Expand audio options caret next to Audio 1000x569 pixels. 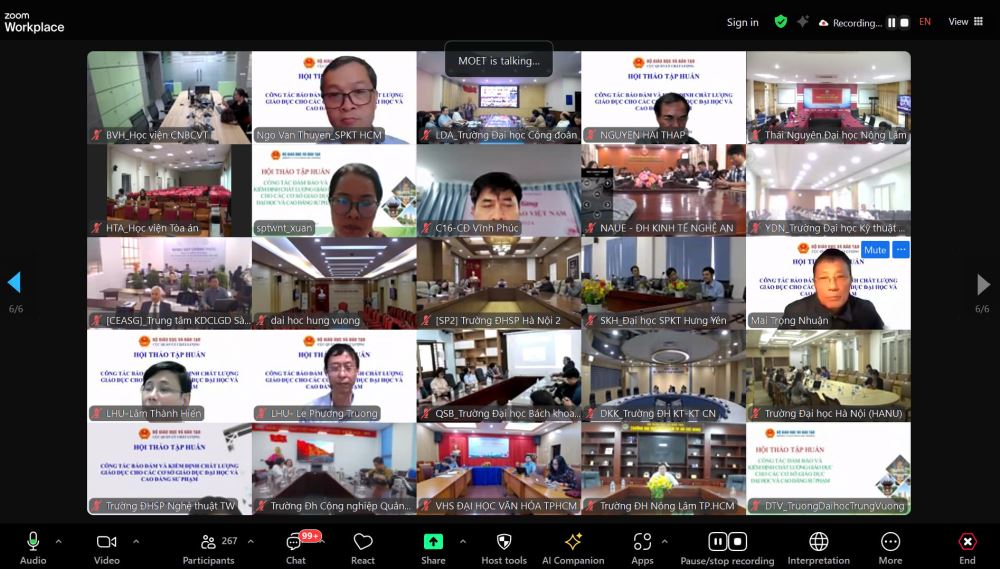(58, 541)
